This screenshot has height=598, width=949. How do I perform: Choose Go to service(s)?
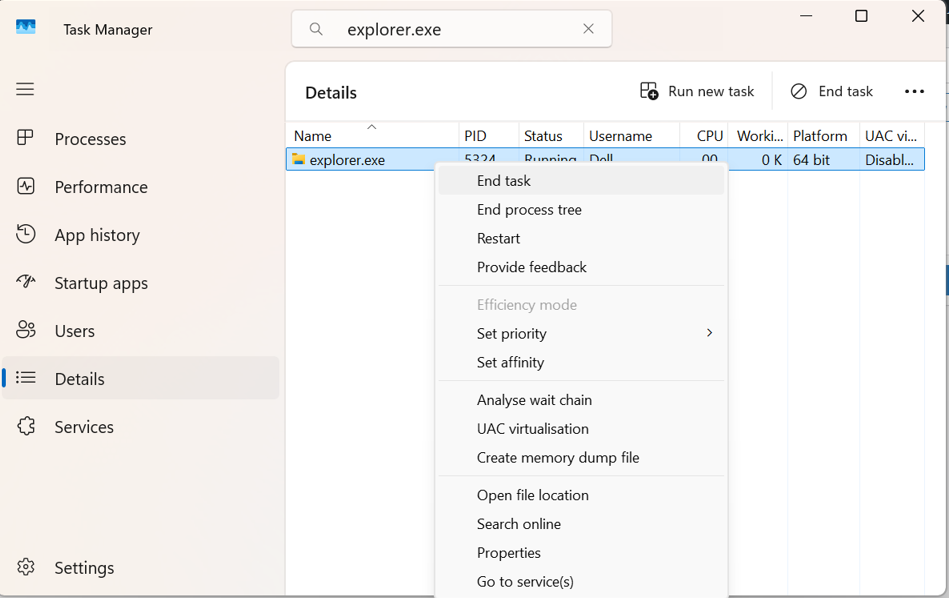pyautogui.click(x=581, y=581)
